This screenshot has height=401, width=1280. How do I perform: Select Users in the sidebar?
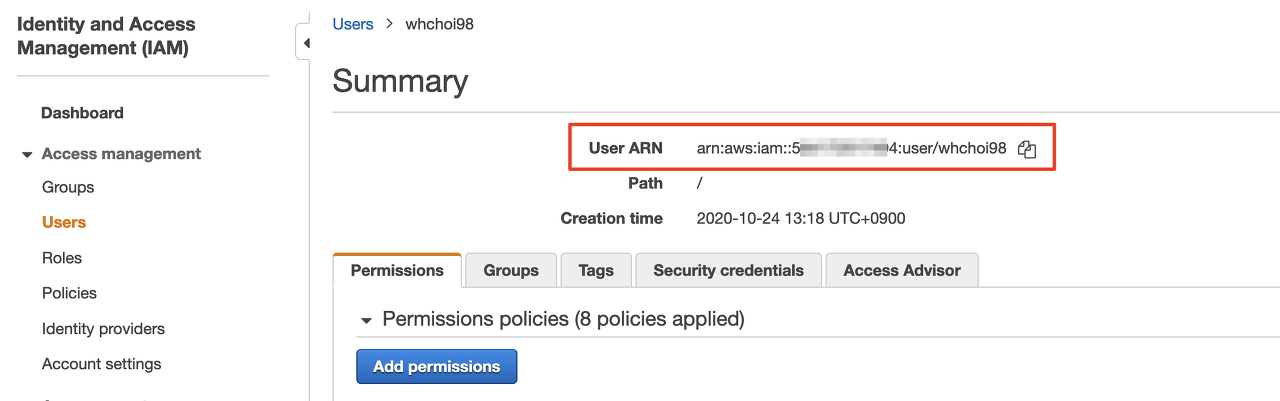coord(64,222)
